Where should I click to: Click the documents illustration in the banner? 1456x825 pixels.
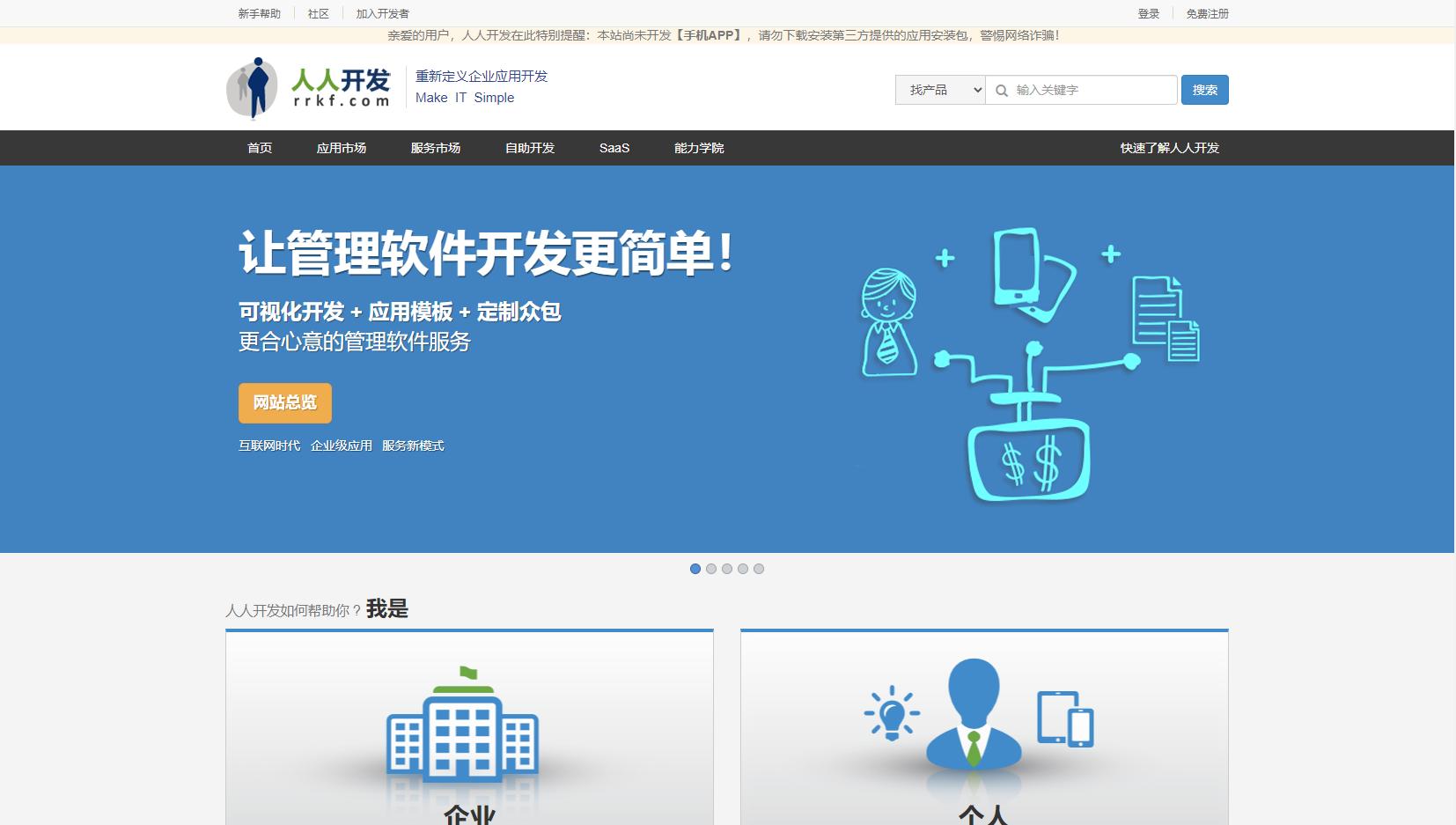pos(1162,313)
